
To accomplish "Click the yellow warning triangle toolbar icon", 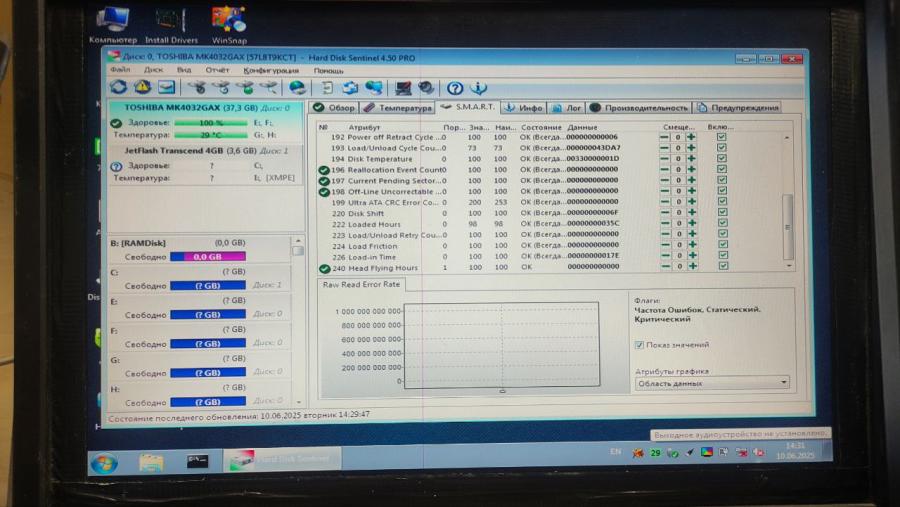I will (142, 88).
